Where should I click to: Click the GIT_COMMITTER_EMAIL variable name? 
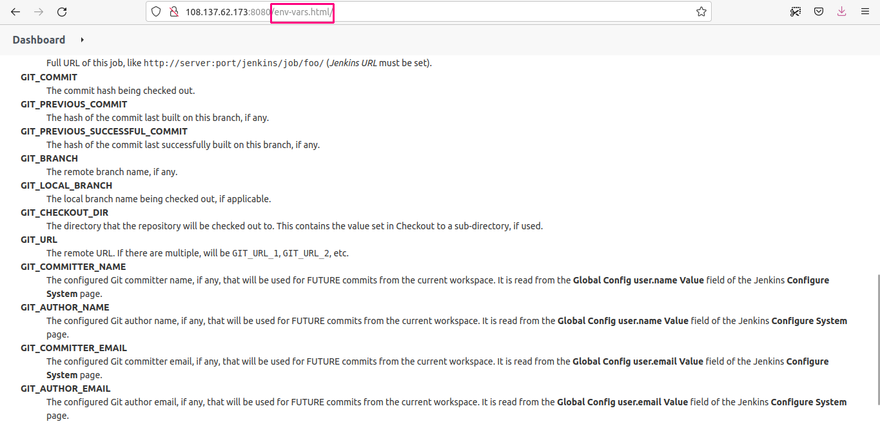click(74, 348)
